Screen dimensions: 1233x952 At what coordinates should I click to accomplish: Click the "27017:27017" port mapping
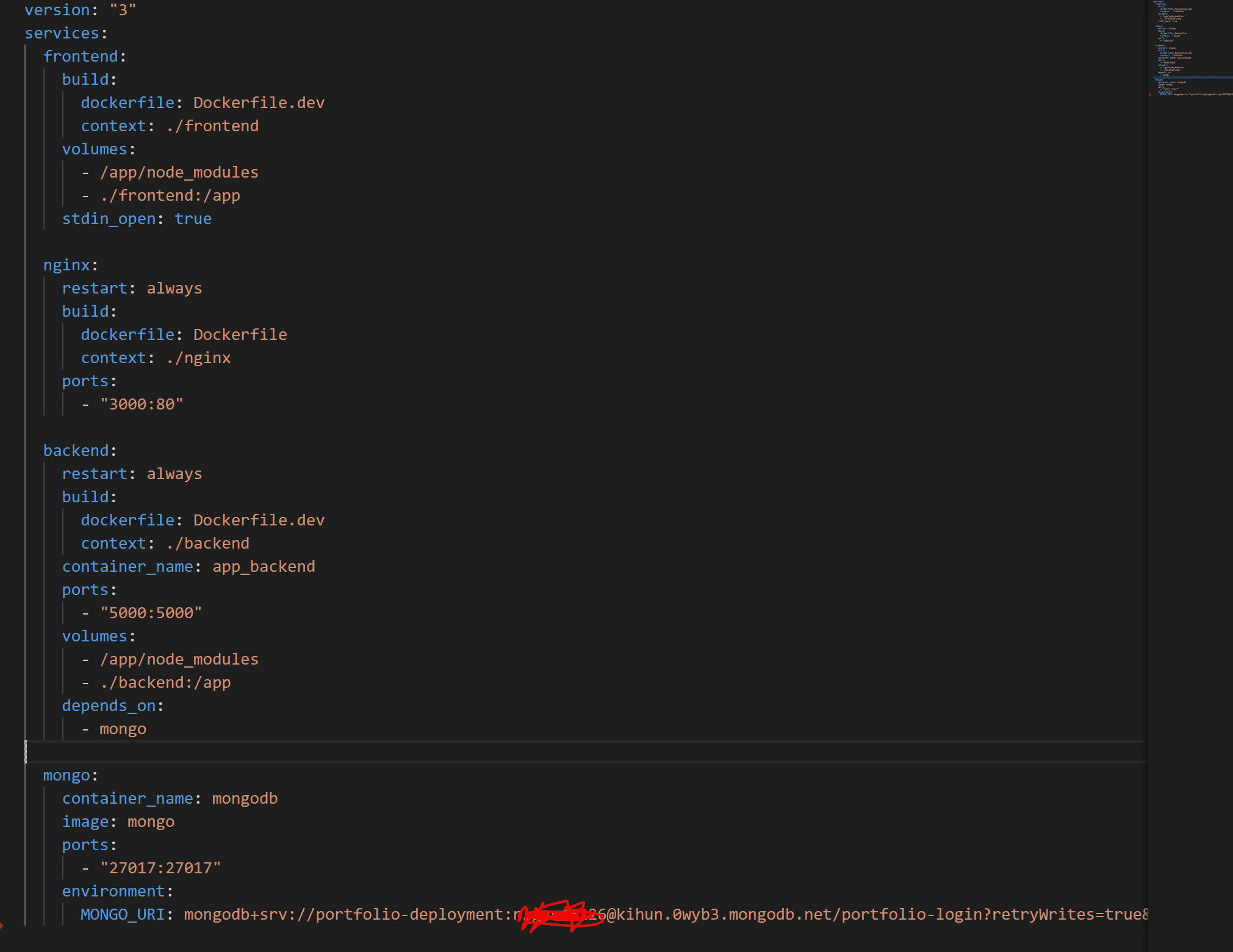[160, 868]
